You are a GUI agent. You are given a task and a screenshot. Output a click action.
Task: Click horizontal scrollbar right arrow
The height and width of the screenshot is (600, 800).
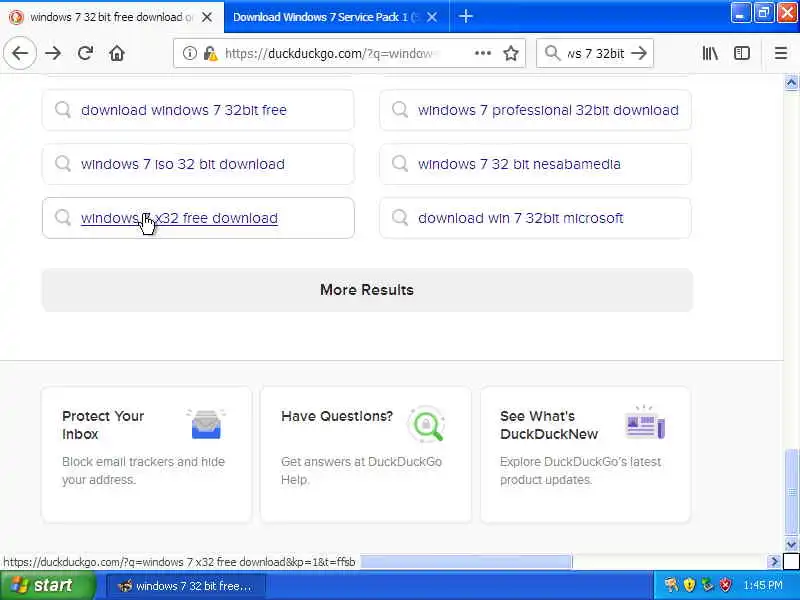(x=774, y=562)
